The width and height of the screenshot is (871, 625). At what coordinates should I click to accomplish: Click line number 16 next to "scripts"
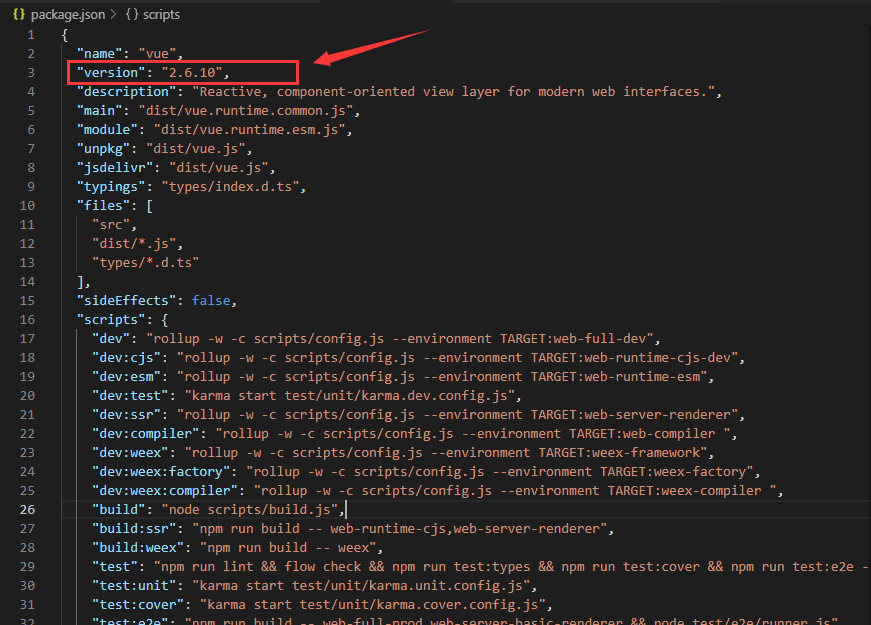pos(27,319)
